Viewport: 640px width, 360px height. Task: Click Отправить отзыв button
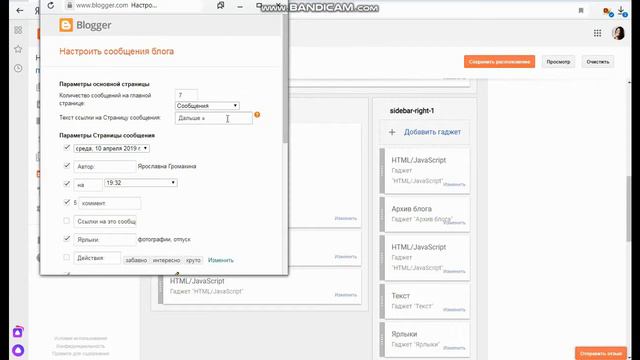coord(601,353)
